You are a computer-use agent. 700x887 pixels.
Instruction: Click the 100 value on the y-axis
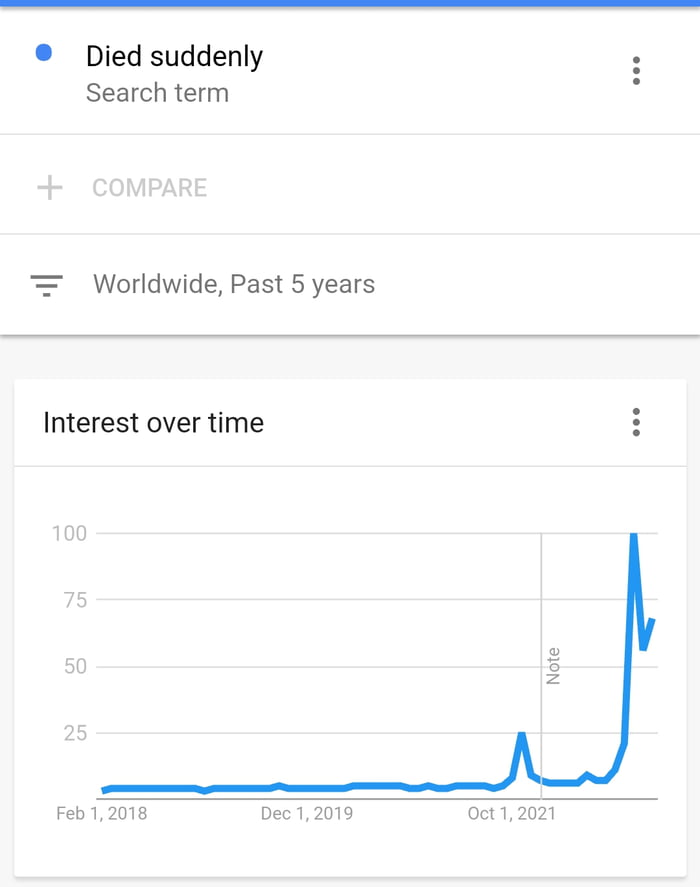pos(69,533)
